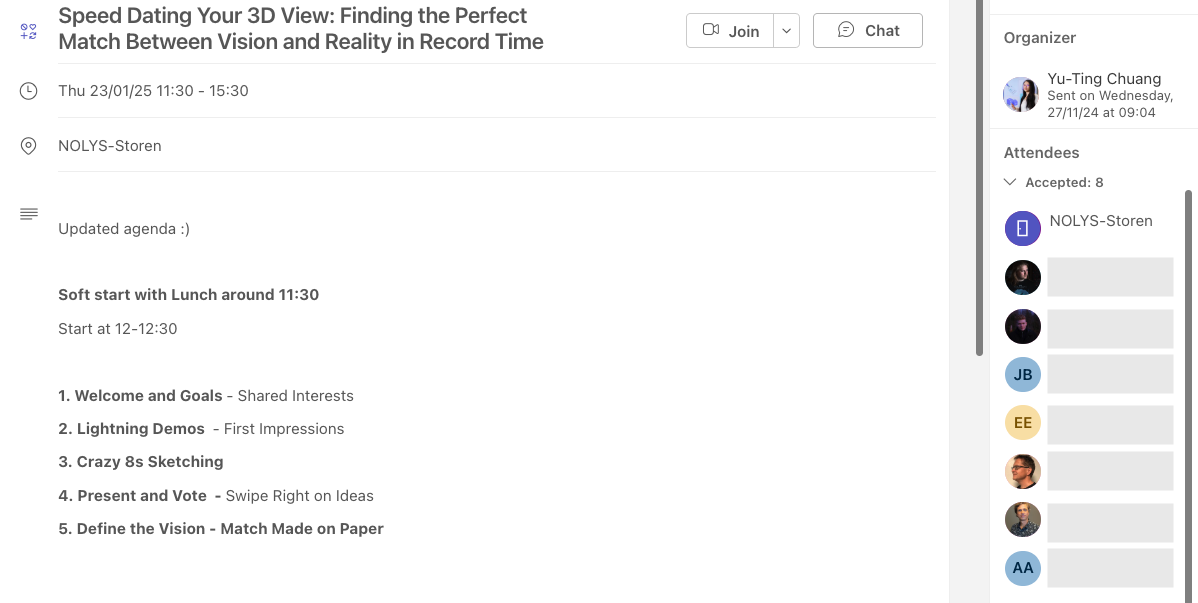
Task: Click the clock icon next to the date
Action: [x=29, y=91]
